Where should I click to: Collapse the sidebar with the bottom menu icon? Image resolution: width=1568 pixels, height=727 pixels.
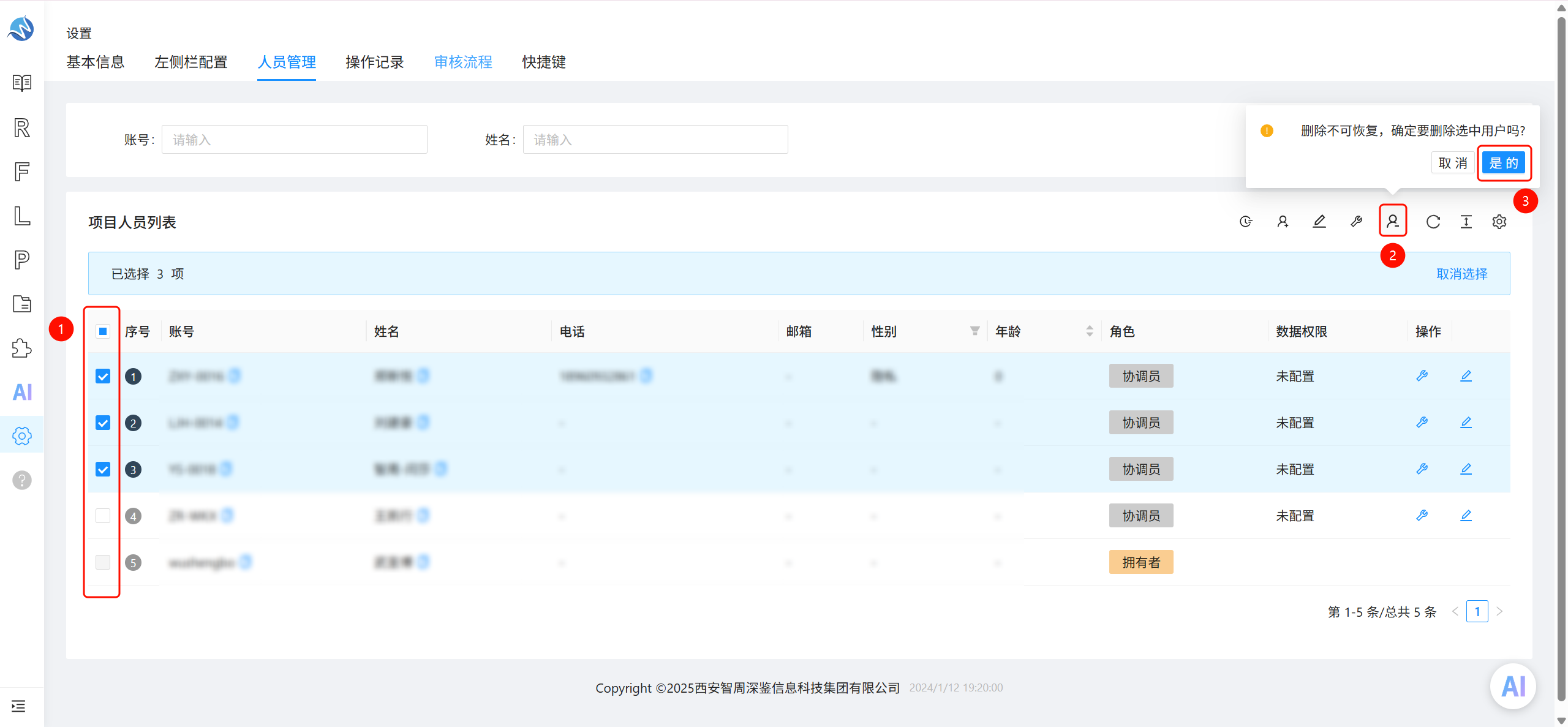point(18,706)
